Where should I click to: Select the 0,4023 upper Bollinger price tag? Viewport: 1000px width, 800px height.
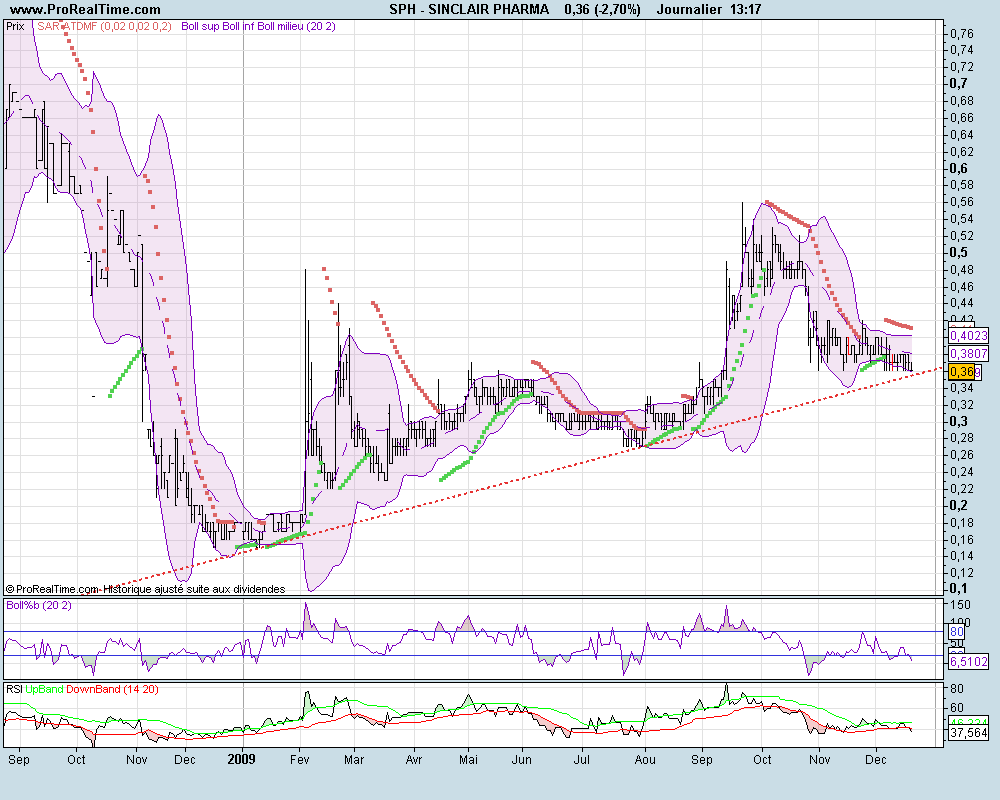pyautogui.click(x=969, y=335)
